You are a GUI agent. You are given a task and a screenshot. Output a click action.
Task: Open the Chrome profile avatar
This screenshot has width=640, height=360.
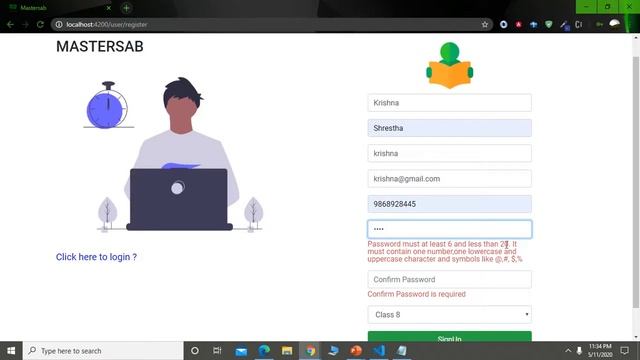(615, 24)
